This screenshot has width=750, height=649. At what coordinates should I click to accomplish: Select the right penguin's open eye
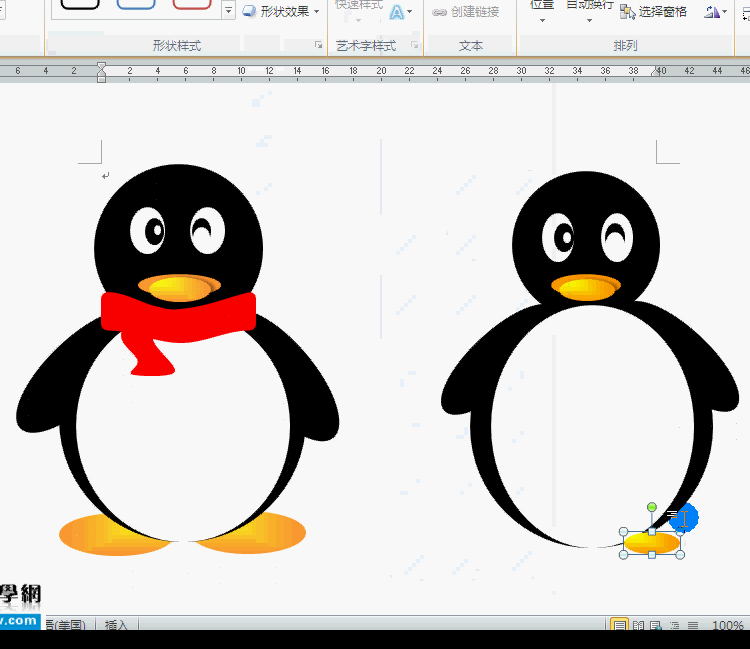point(558,237)
